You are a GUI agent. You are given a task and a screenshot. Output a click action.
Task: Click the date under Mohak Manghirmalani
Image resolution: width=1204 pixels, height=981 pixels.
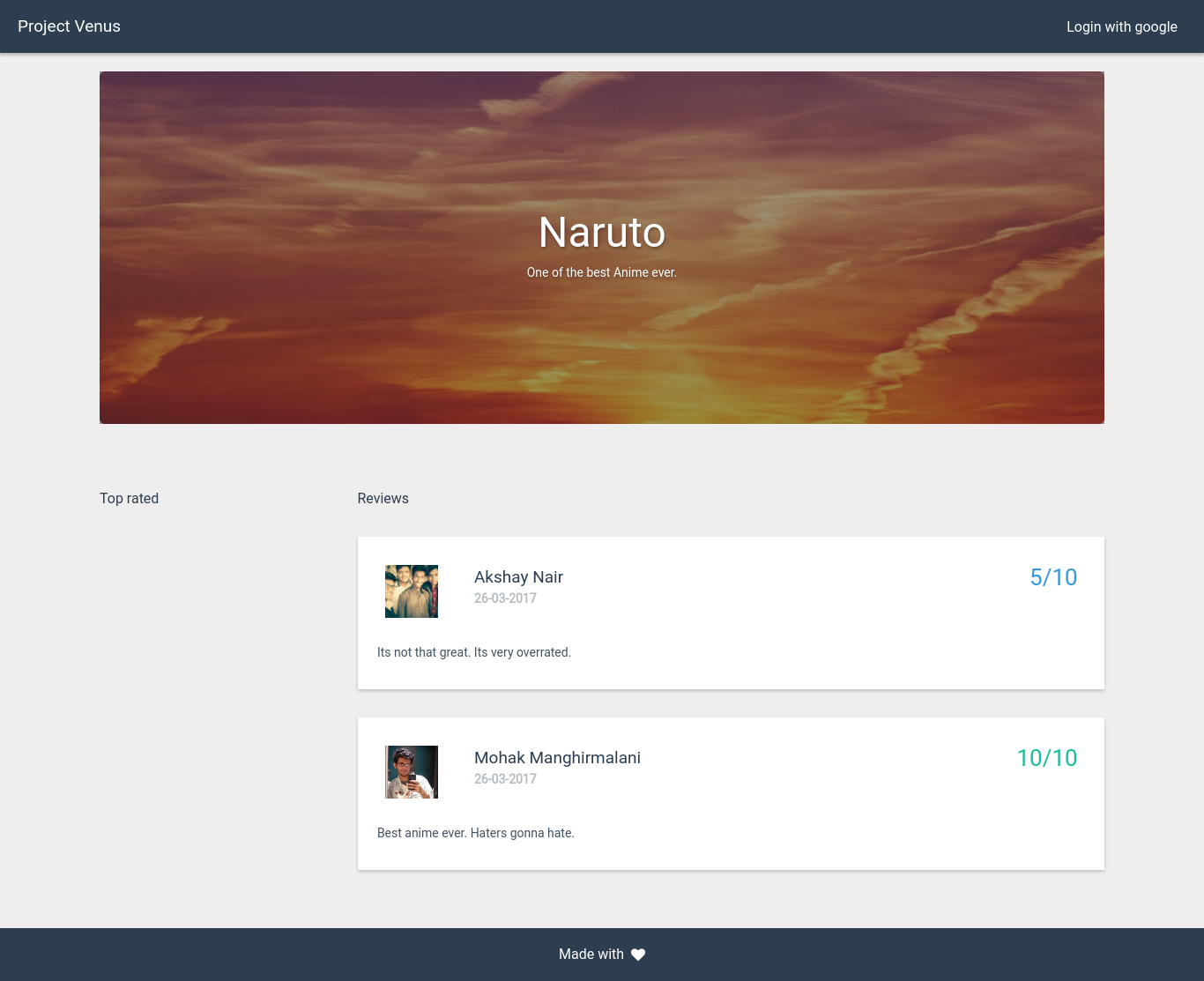click(x=505, y=779)
